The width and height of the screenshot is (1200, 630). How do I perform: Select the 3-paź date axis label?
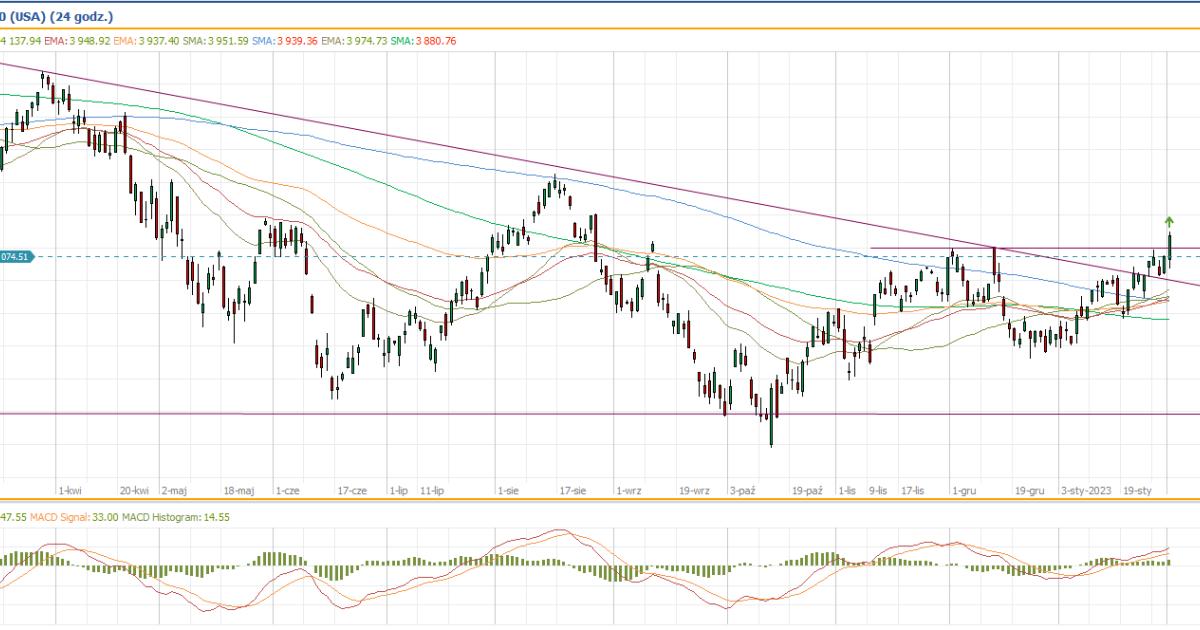pos(744,491)
